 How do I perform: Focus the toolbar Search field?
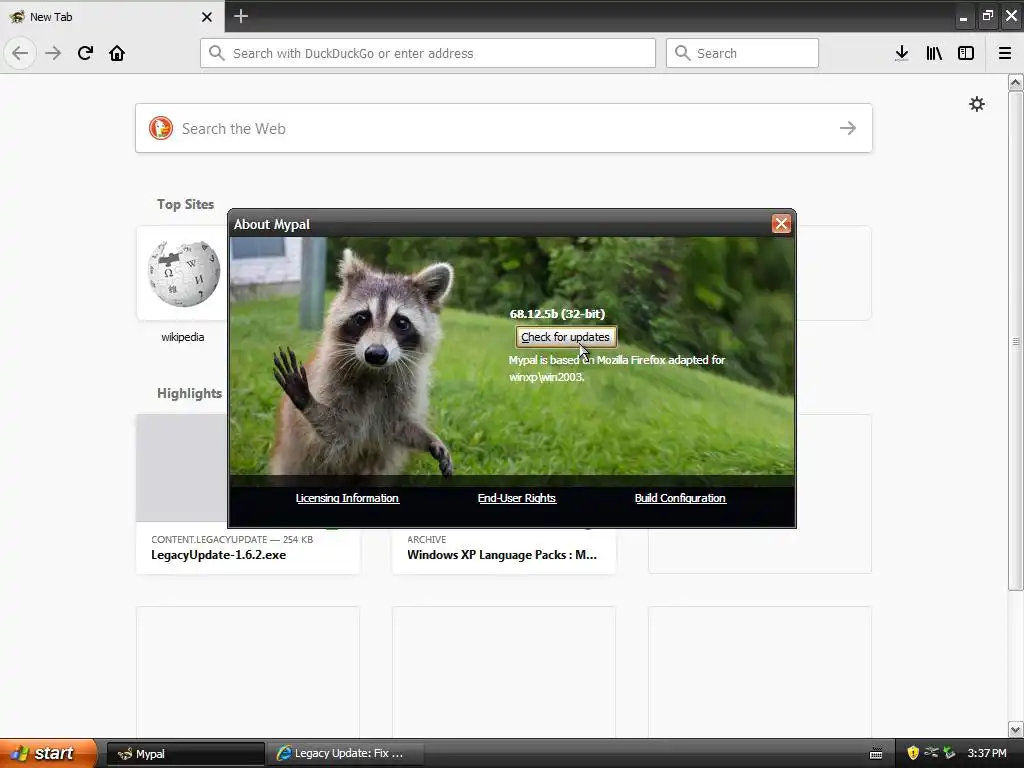742,53
